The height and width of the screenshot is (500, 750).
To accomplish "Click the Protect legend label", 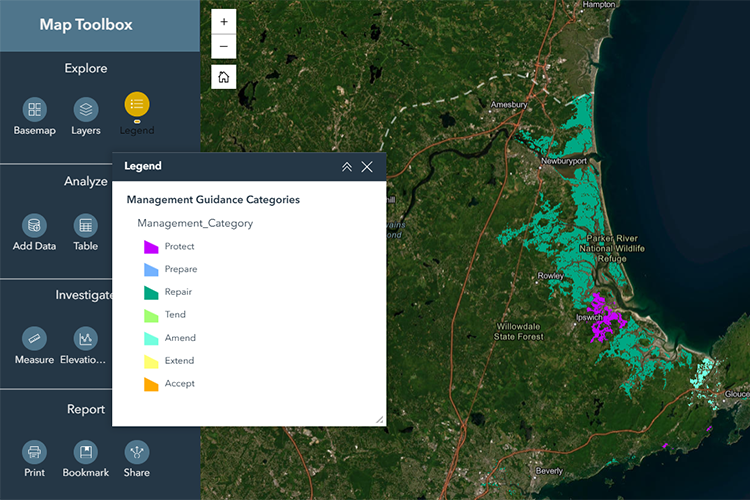I will coord(179,246).
